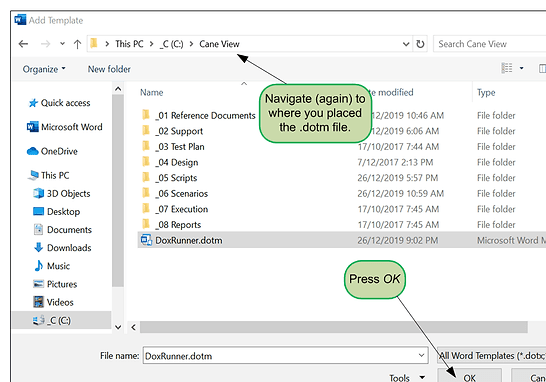546x382 pixels.
Task: Click Quick access star icon
Action: 33,103
